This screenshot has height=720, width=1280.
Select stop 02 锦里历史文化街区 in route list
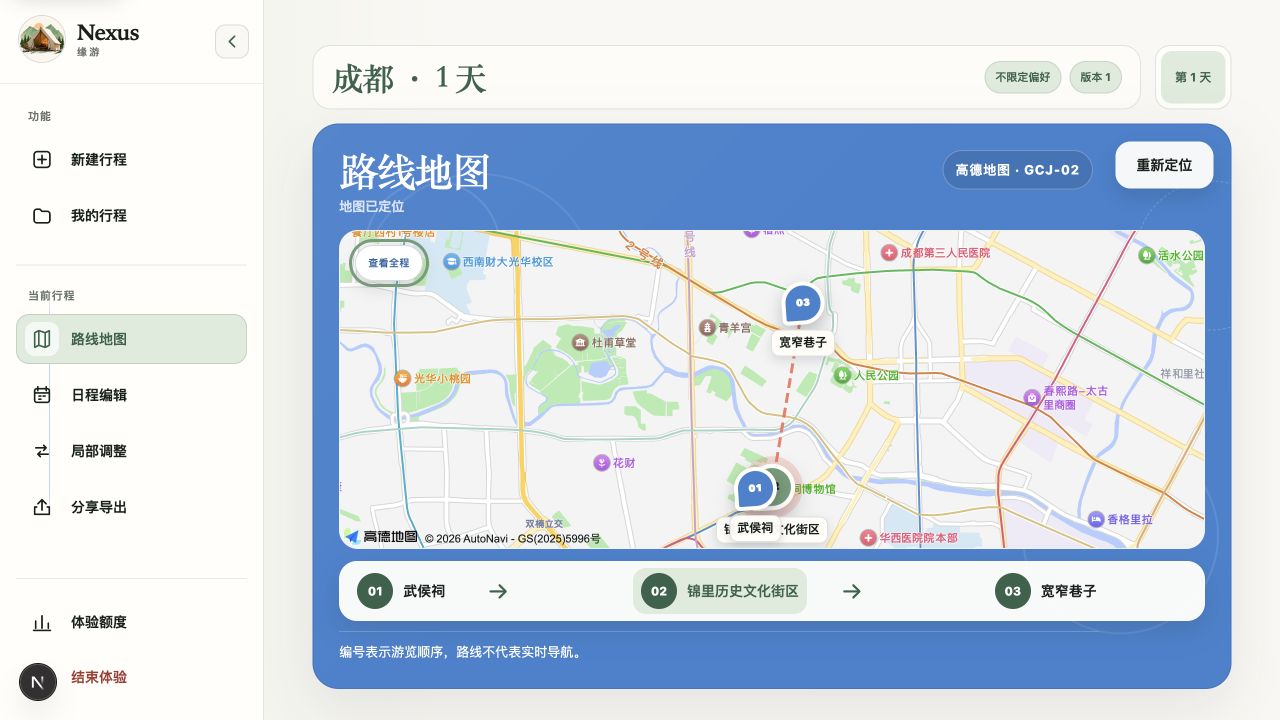[720, 591]
